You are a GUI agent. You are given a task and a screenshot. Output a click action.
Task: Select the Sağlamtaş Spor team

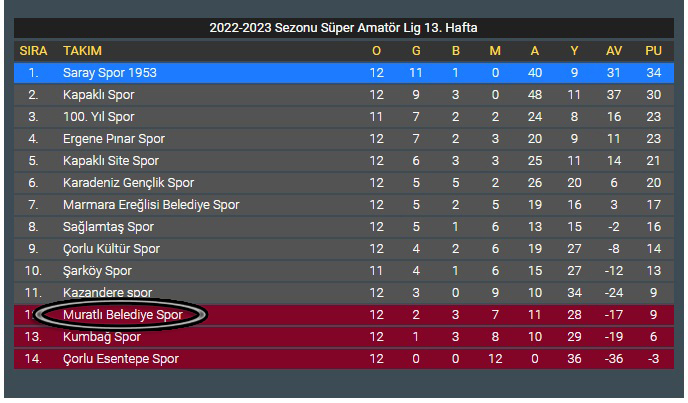[108, 227]
